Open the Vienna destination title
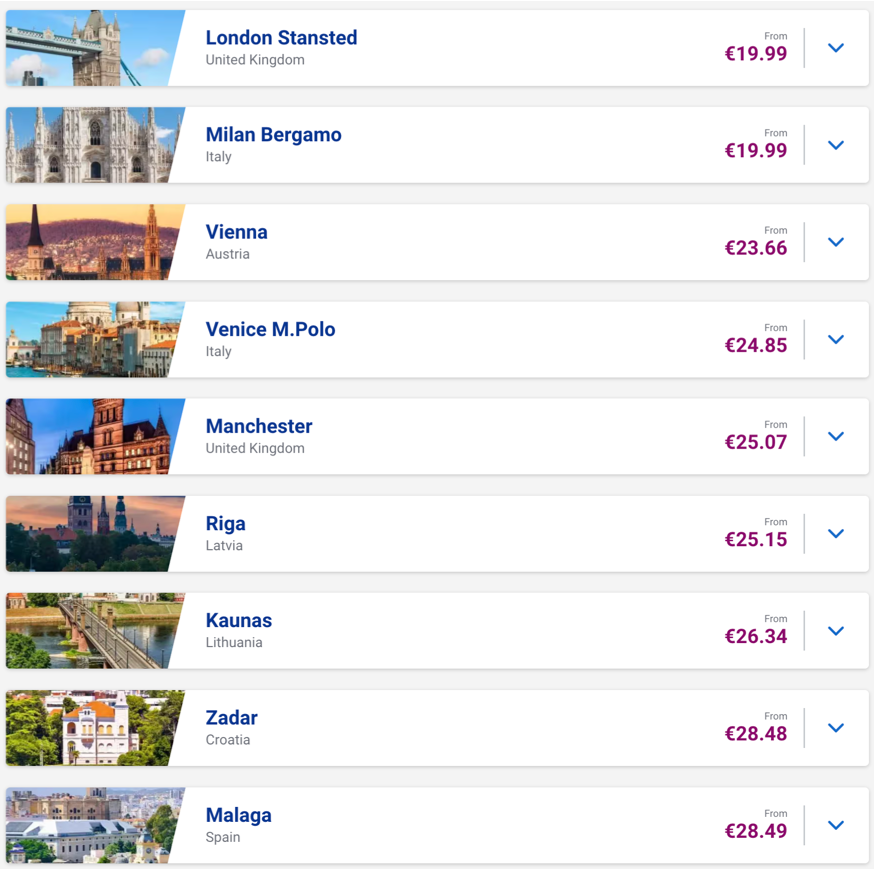875x869 pixels. point(237,232)
